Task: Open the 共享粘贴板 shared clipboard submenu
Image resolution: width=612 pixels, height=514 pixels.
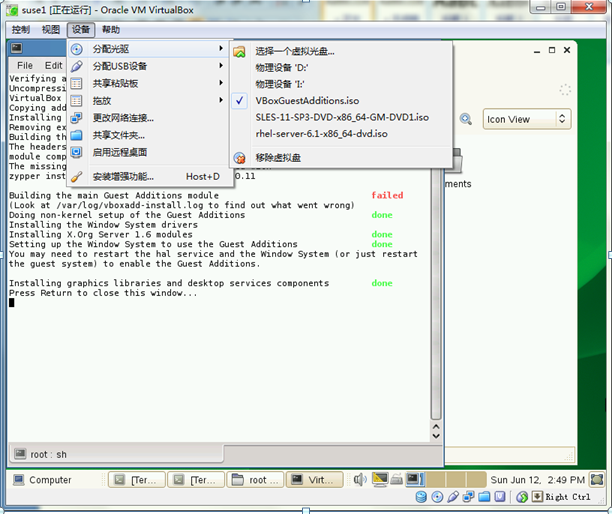Action: 150,83
